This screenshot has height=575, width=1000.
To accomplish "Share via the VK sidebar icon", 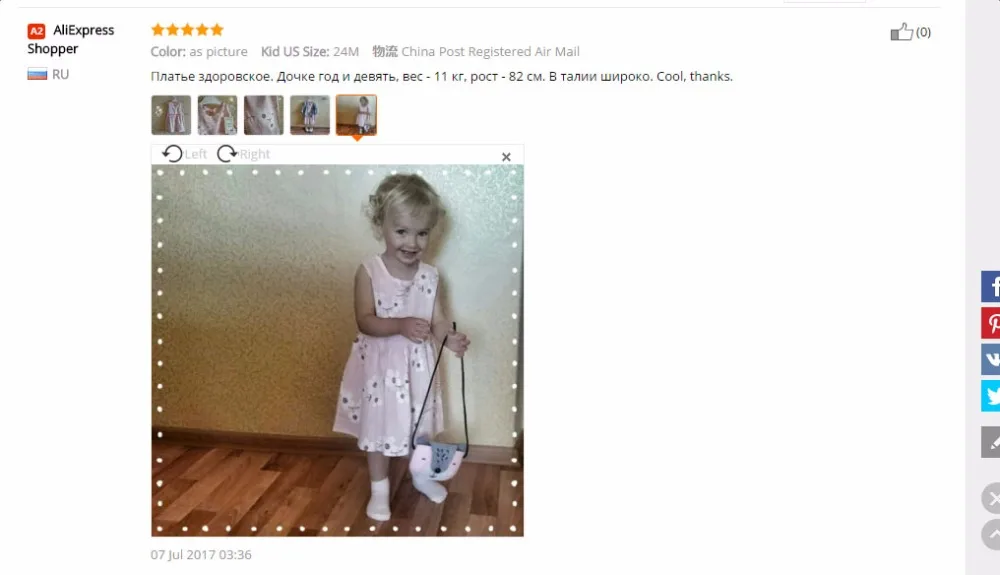I will (x=990, y=360).
